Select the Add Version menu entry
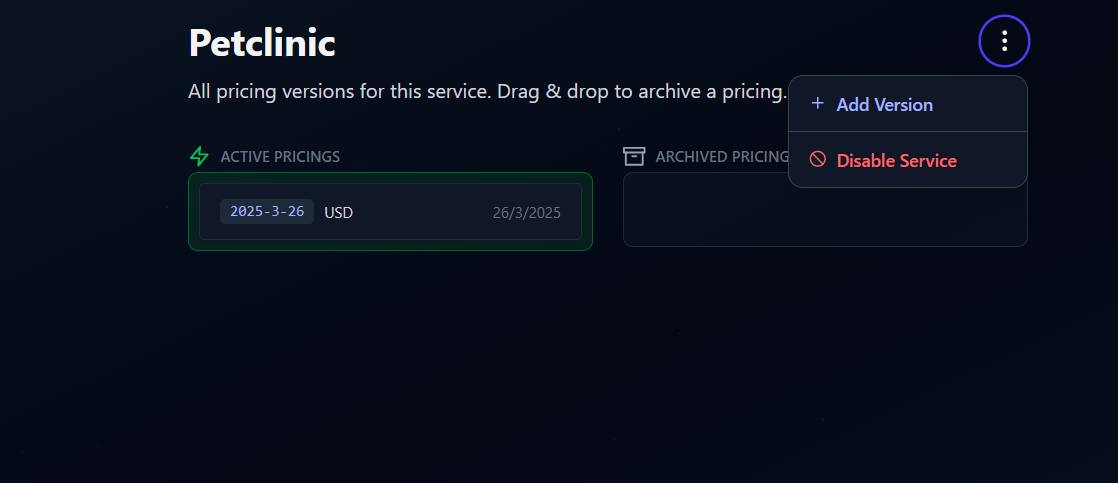This screenshot has height=483, width=1118. coord(884,105)
